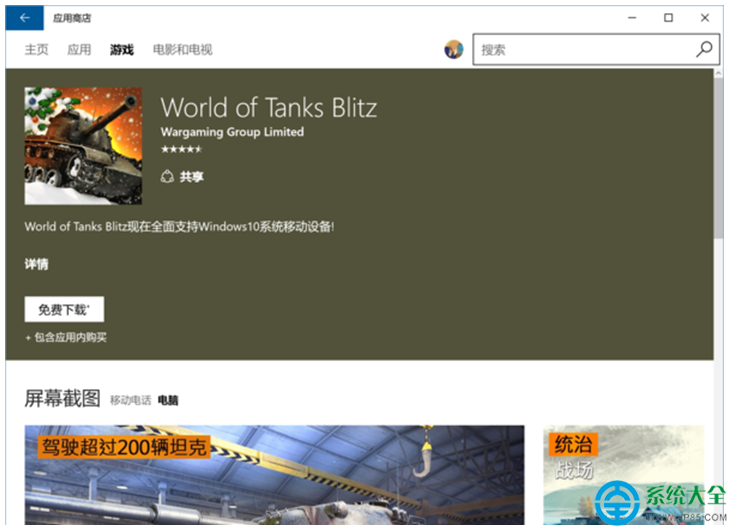Click the 免费下载 button
Viewport: 729px width, 528px height.
point(64,310)
